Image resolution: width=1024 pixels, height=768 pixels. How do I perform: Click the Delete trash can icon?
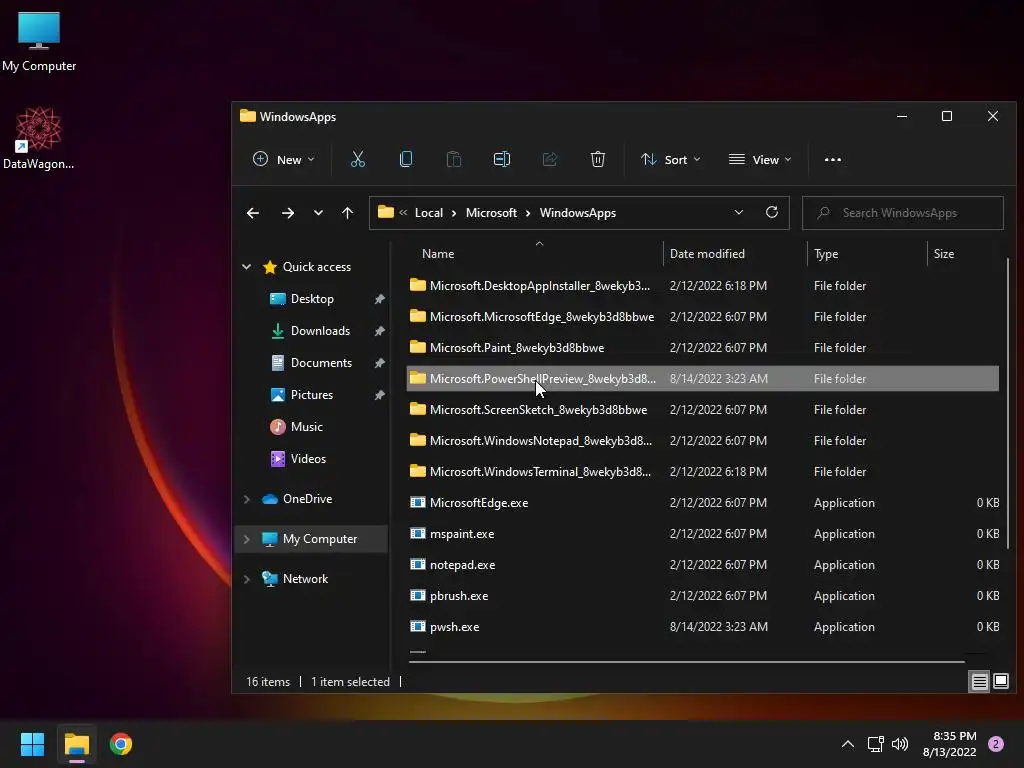[598, 159]
